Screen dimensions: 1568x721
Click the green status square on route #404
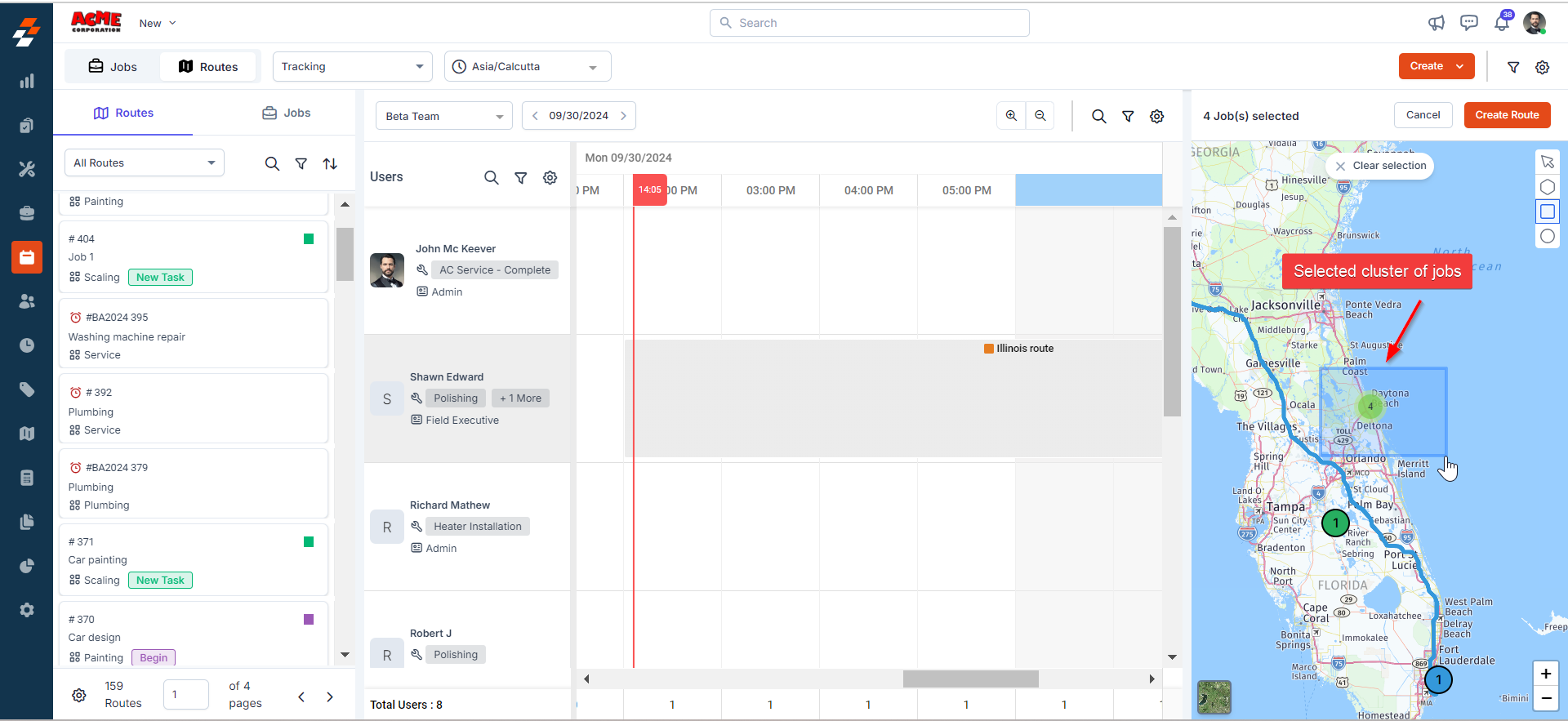(x=309, y=239)
